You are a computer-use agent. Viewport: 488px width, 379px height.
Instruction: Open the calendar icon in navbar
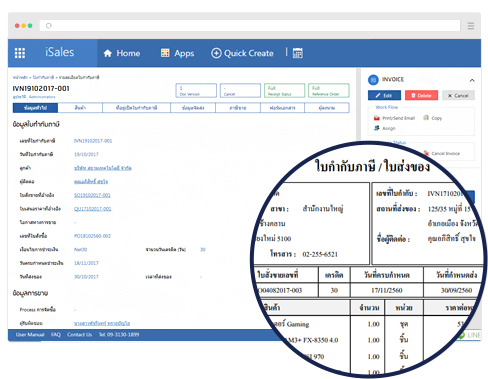[298, 53]
